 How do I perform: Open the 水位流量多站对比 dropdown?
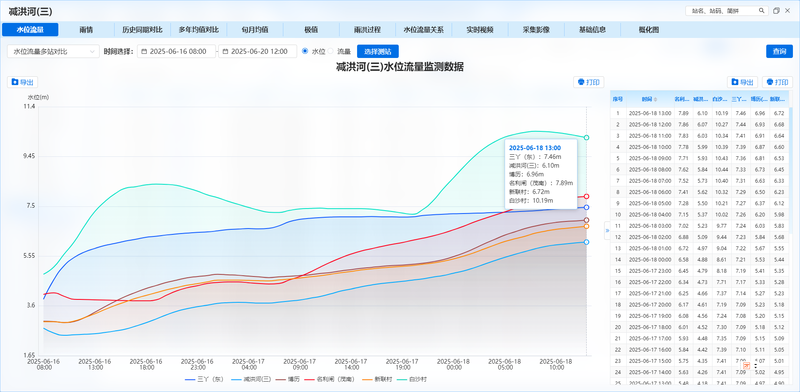point(54,52)
